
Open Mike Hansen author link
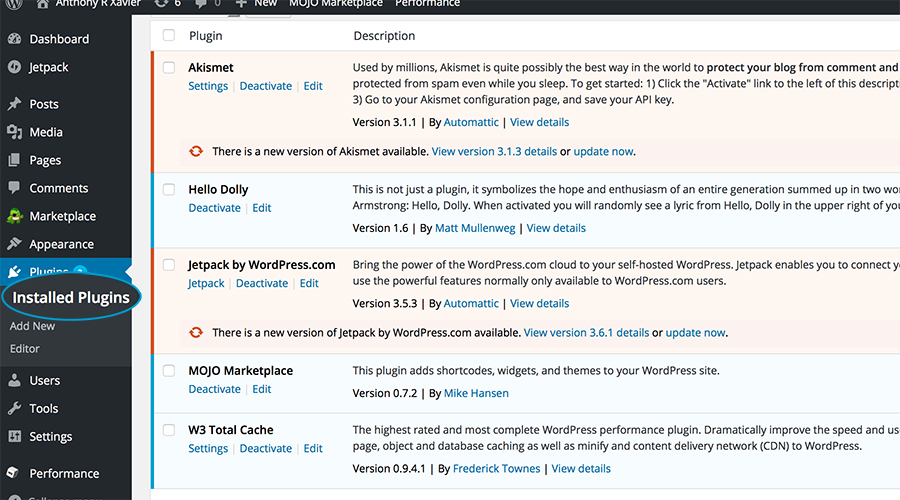click(x=476, y=393)
